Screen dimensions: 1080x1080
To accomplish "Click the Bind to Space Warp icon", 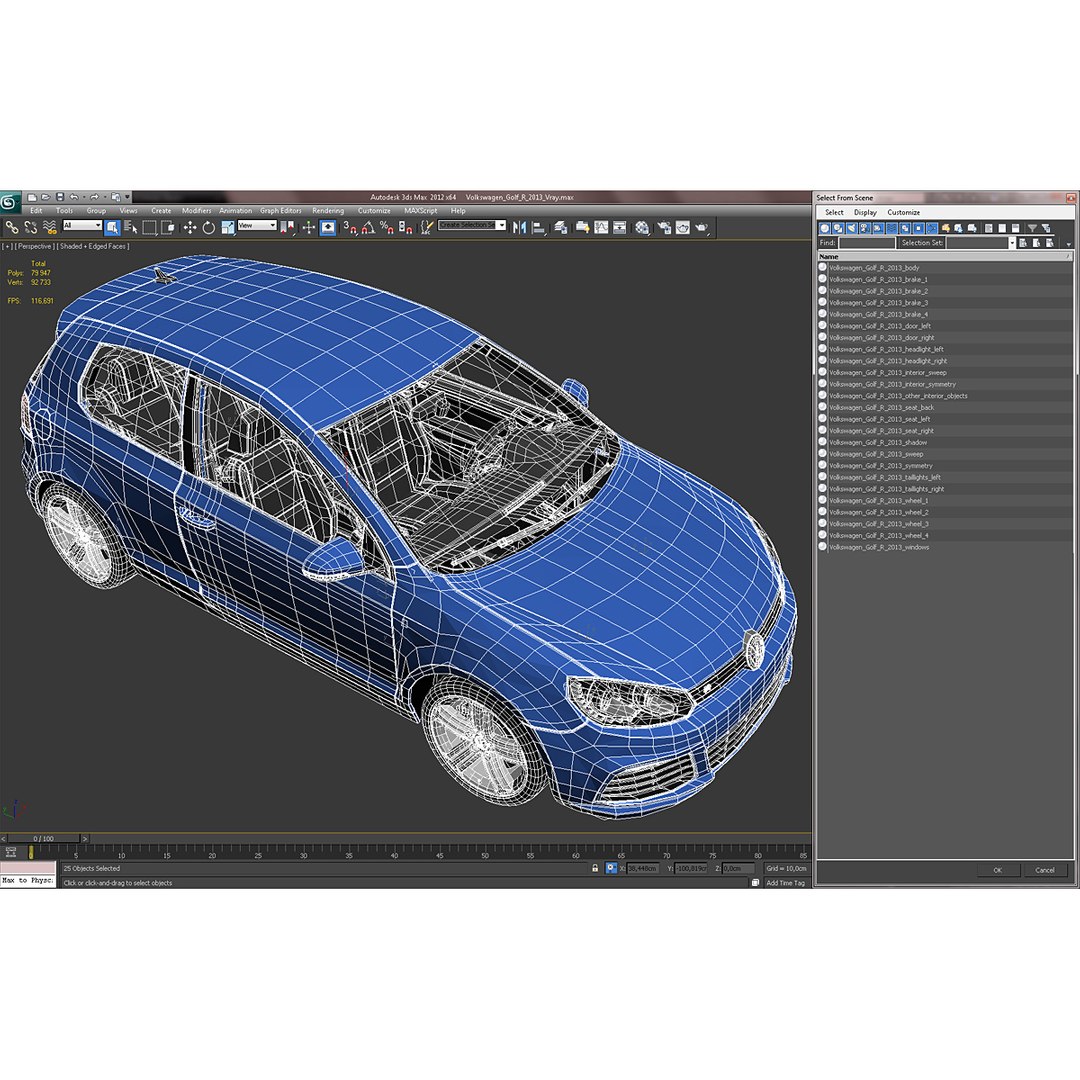I will pyautogui.click(x=50, y=227).
